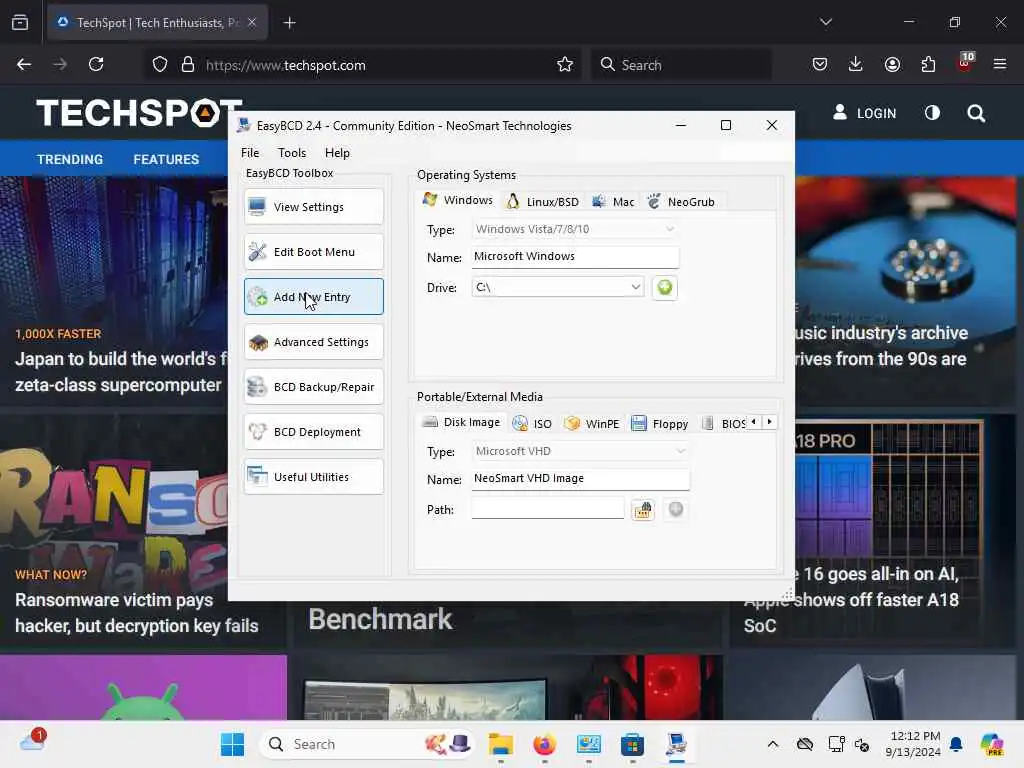
Task: Open Advanced Settings in EasyBCD
Action: 313,342
